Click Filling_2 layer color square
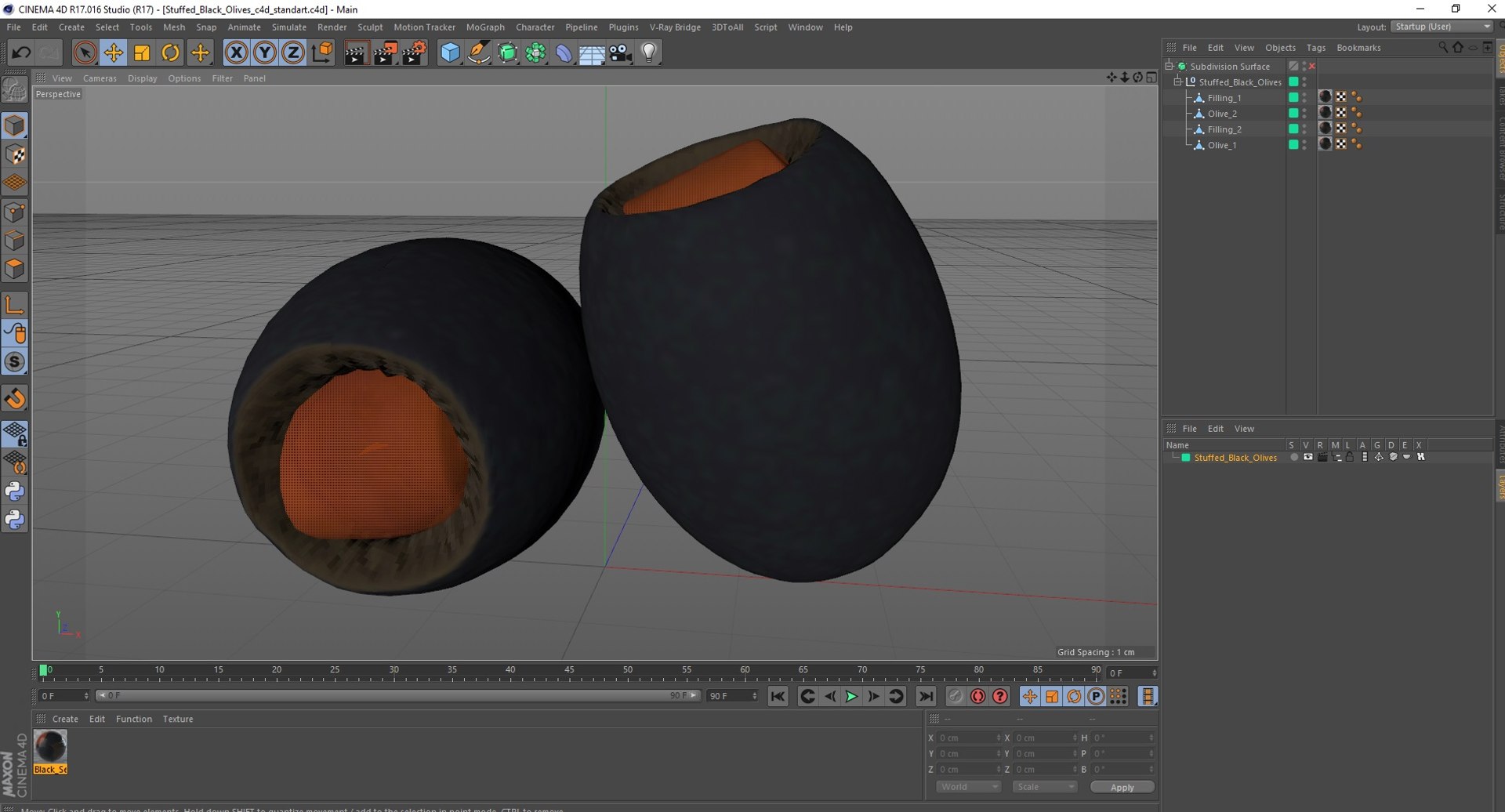The height and width of the screenshot is (812, 1505). 1293,129
